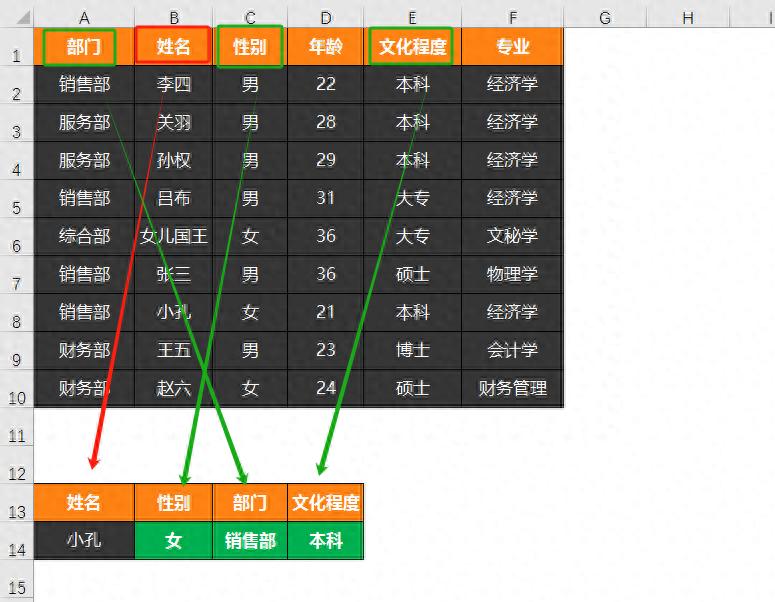Select the cell containing 孙权
Viewport: 775px width, 602px height.
click(173, 161)
